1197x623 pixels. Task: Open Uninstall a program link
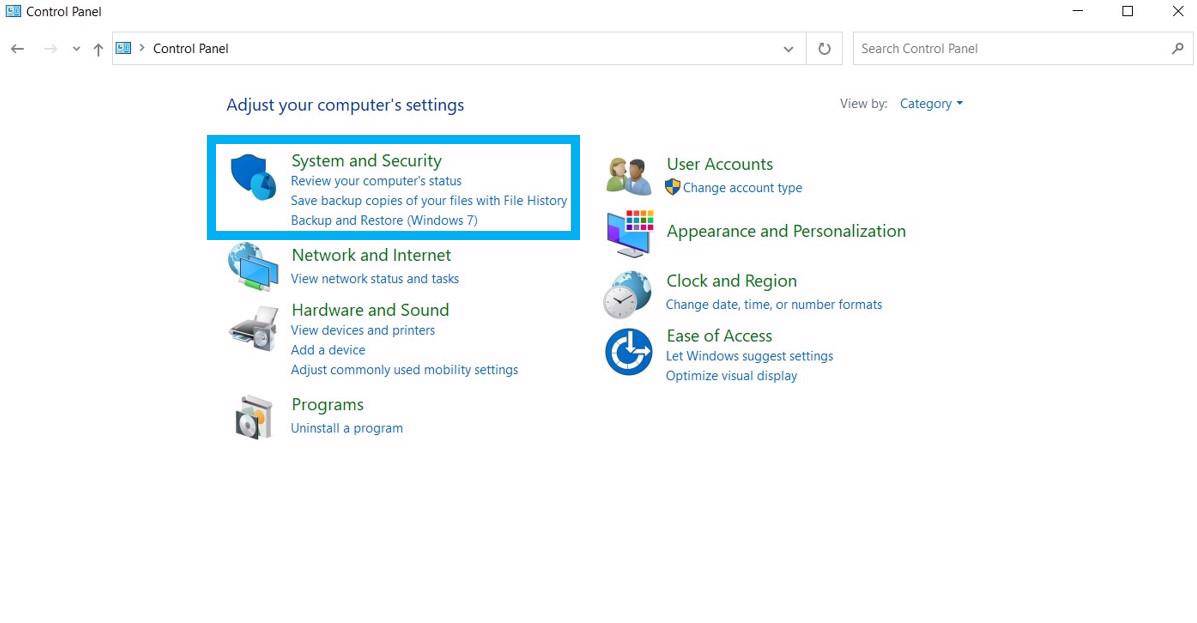click(346, 428)
